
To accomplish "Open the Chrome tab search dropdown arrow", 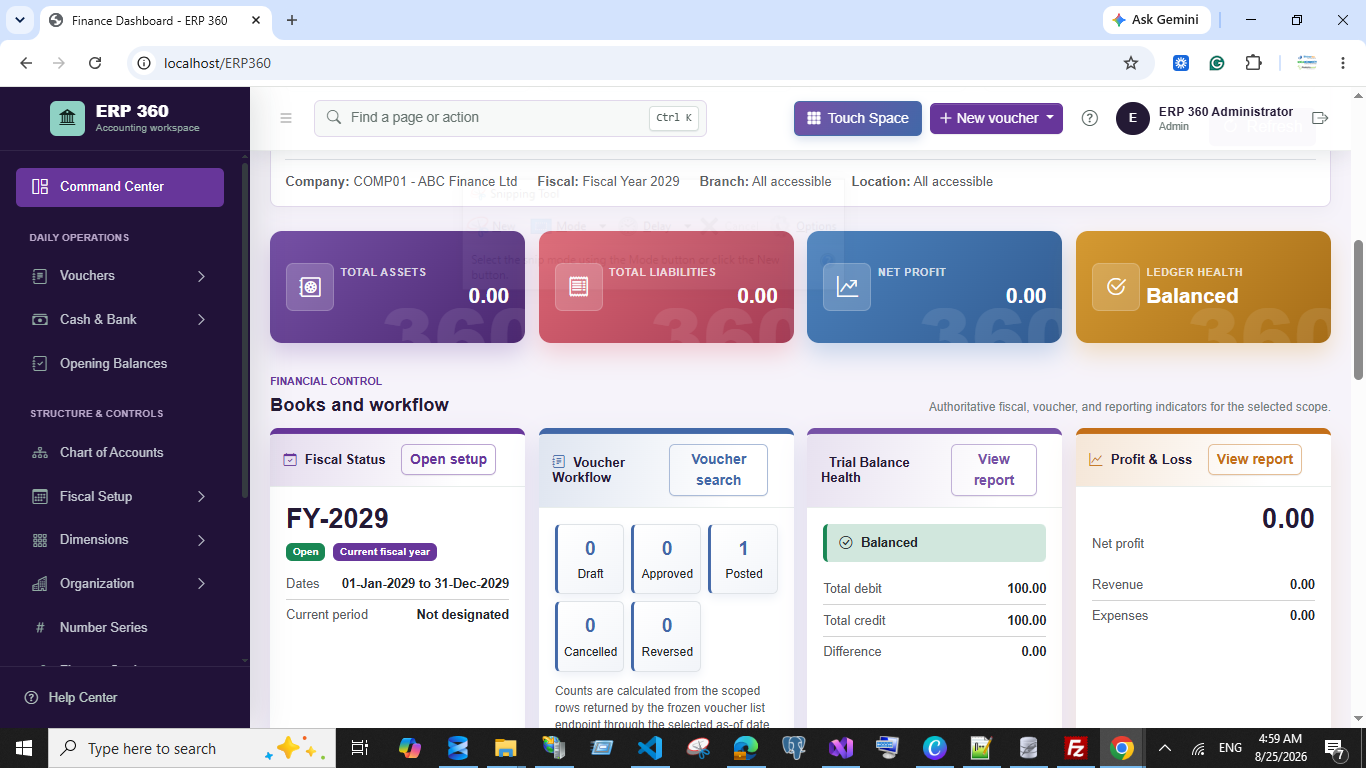I will (19, 20).
